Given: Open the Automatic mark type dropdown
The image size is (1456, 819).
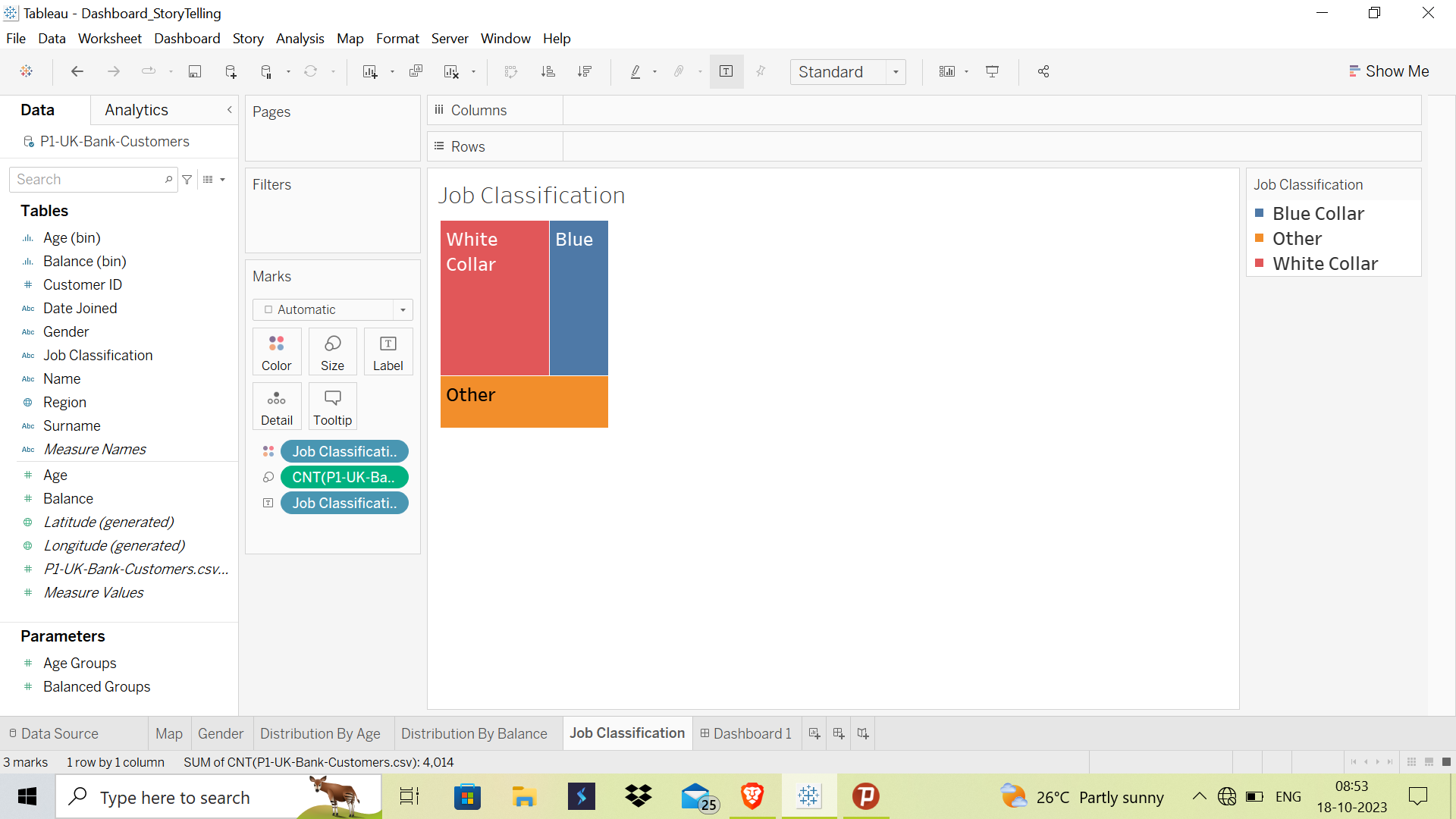Looking at the screenshot, I should 403,309.
